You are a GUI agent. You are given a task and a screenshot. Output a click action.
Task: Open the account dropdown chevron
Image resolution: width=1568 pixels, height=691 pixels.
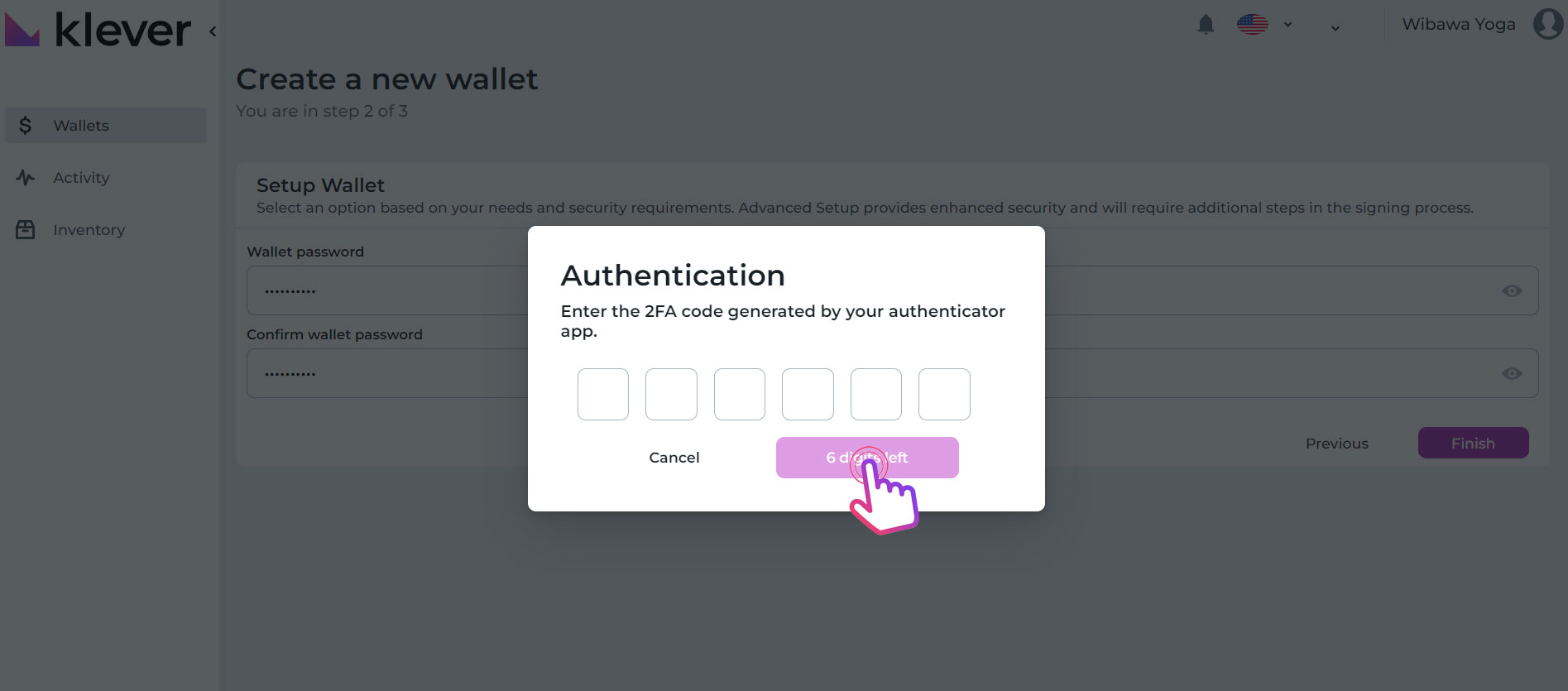(x=1335, y=29)
